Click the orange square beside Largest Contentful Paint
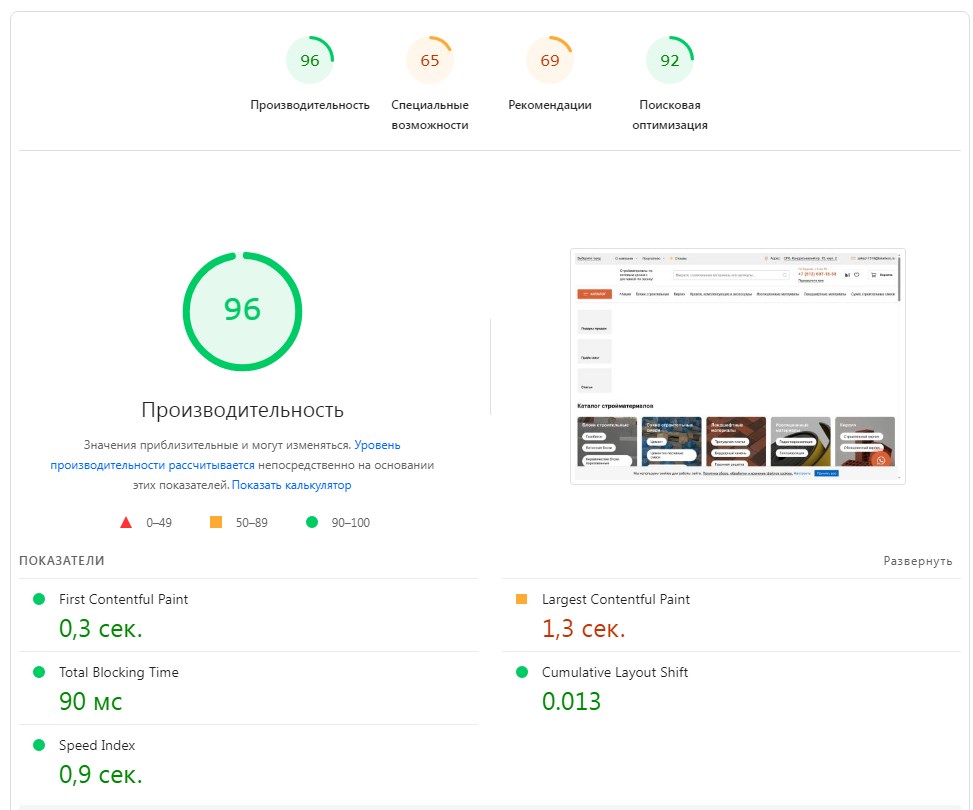Screen dimensions: 973x810 (521, 599)
